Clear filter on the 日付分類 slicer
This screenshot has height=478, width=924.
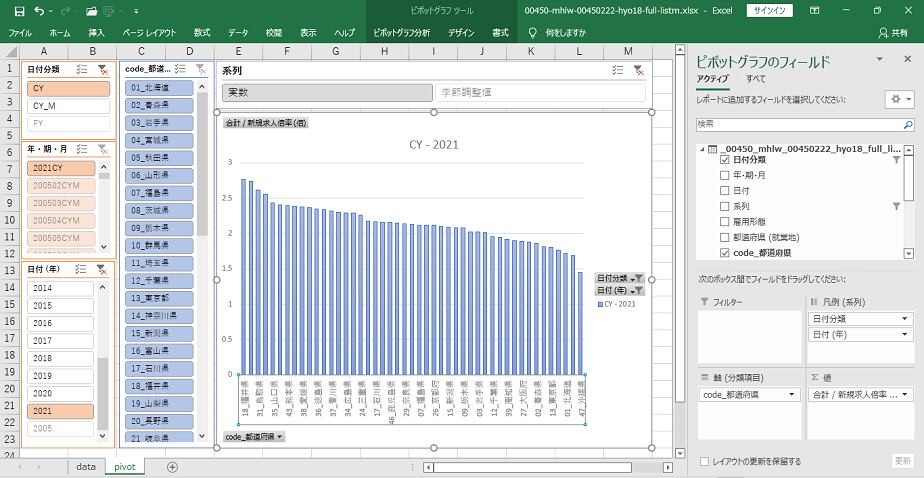[x=103, y=69]
